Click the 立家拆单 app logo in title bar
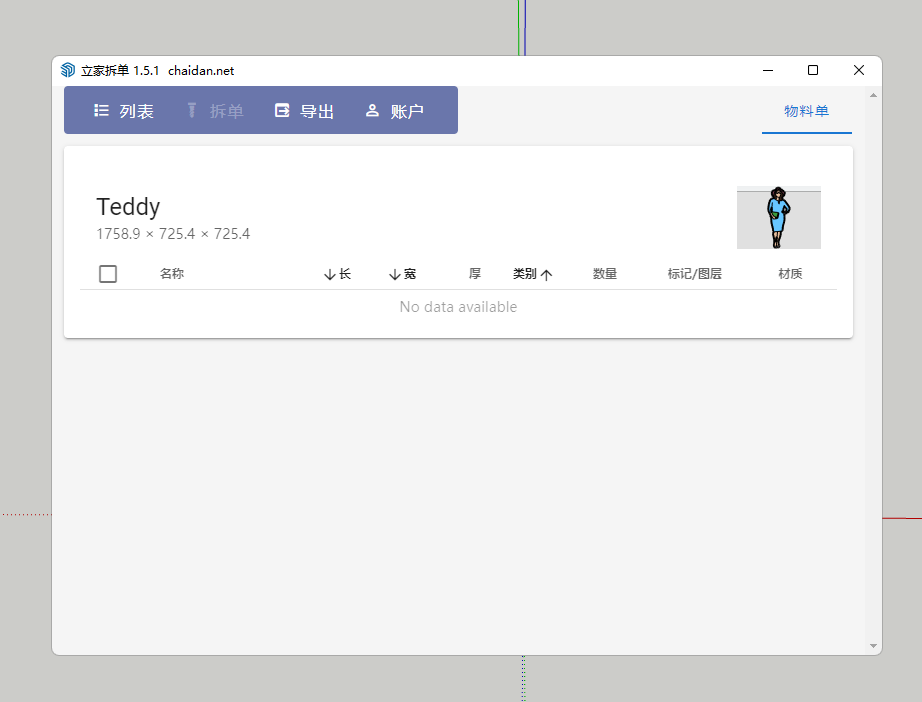 pos(68,70)
